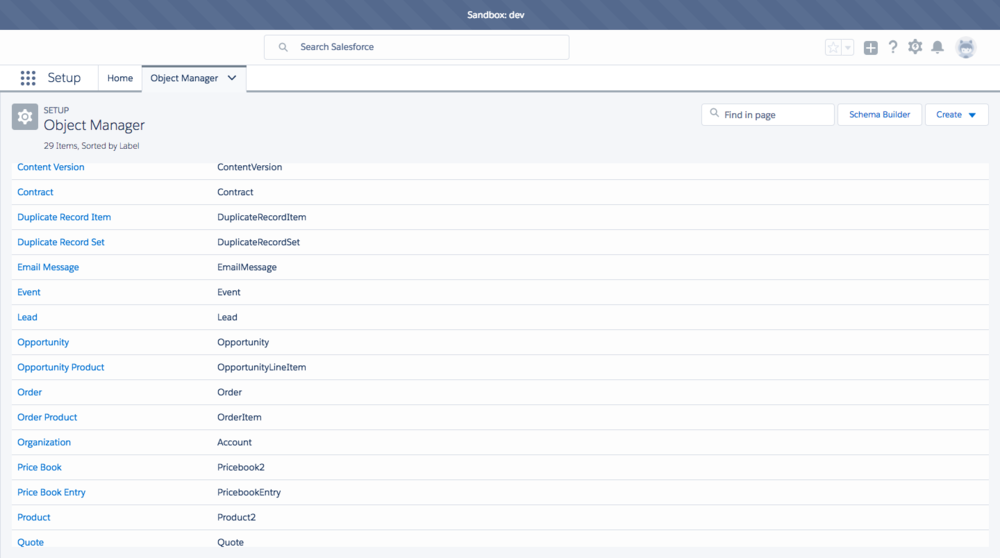Open the Home tab
The image size is (1000, 558).
120,78
